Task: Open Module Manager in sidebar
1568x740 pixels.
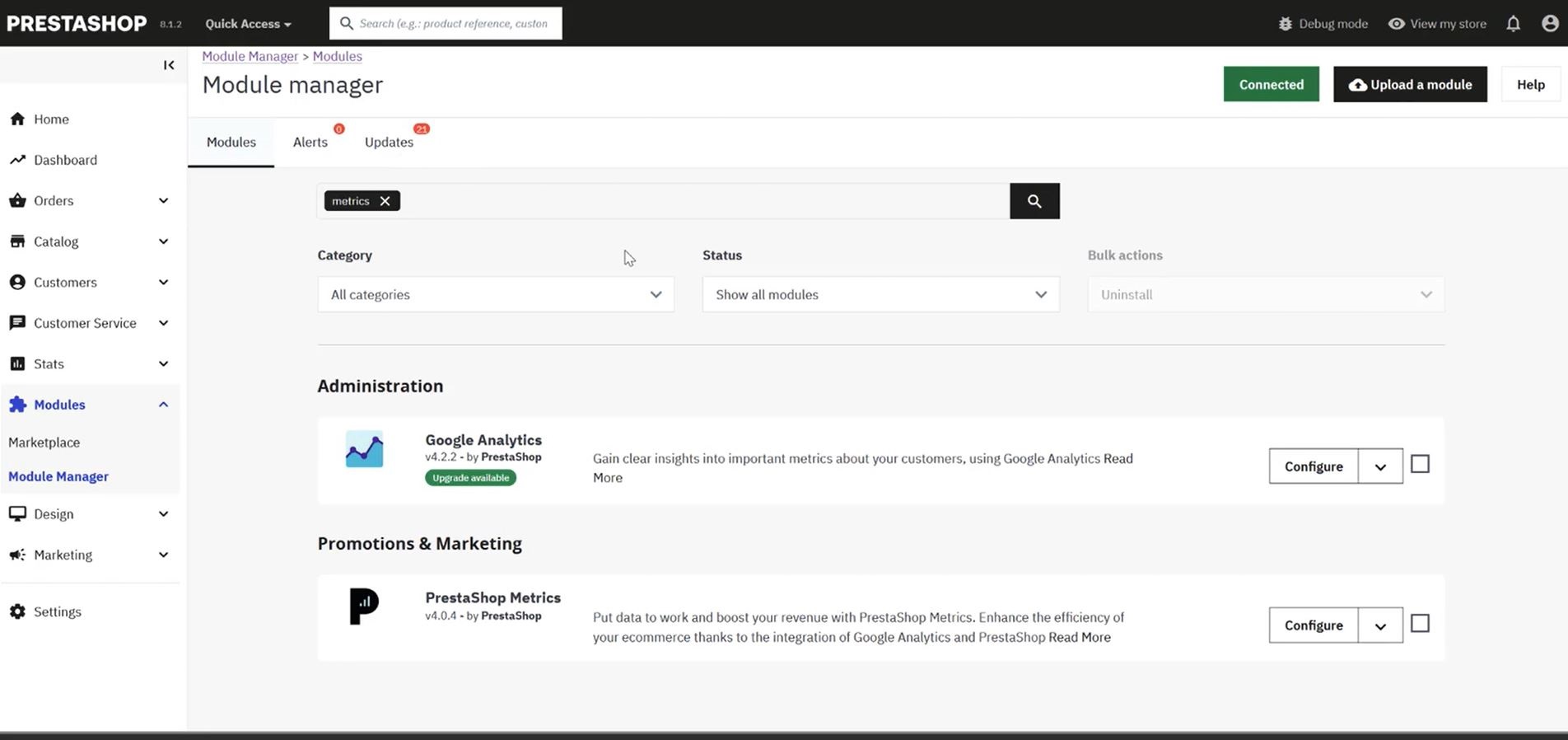Action: pyautogui.click(x=58, y=476)
